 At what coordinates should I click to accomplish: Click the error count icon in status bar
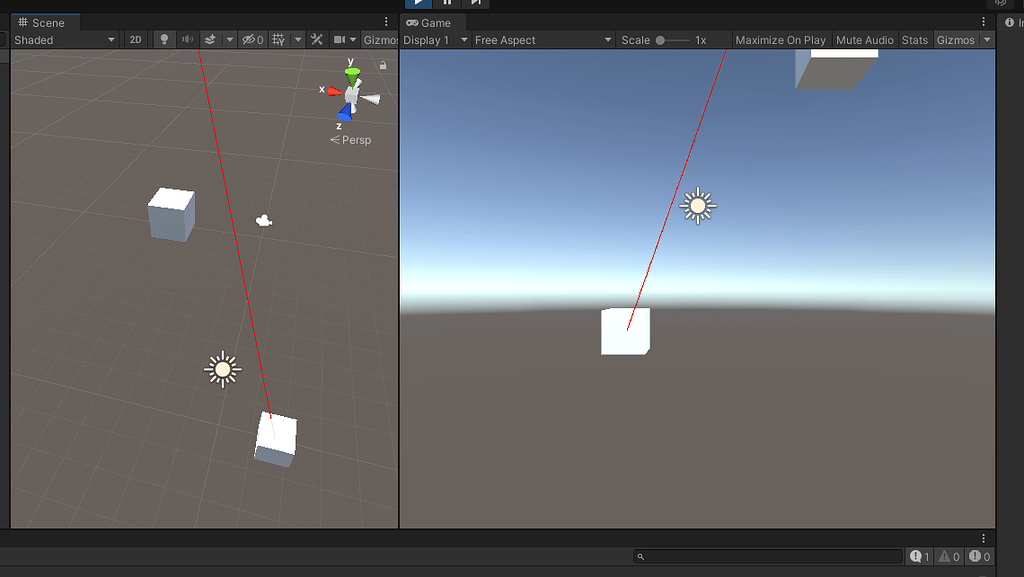tap(977, 556)
